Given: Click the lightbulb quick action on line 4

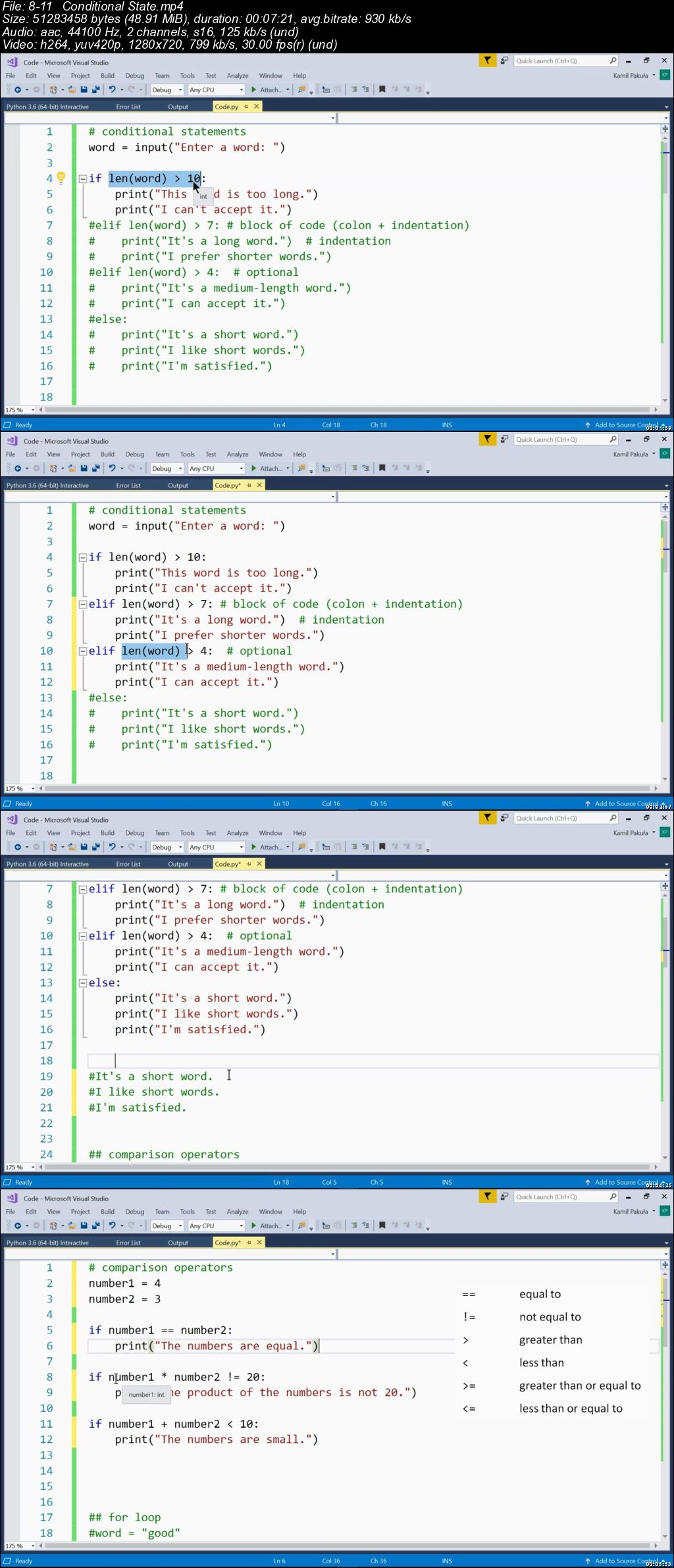Looking at the screenshot, I should (x=61, y=177).
